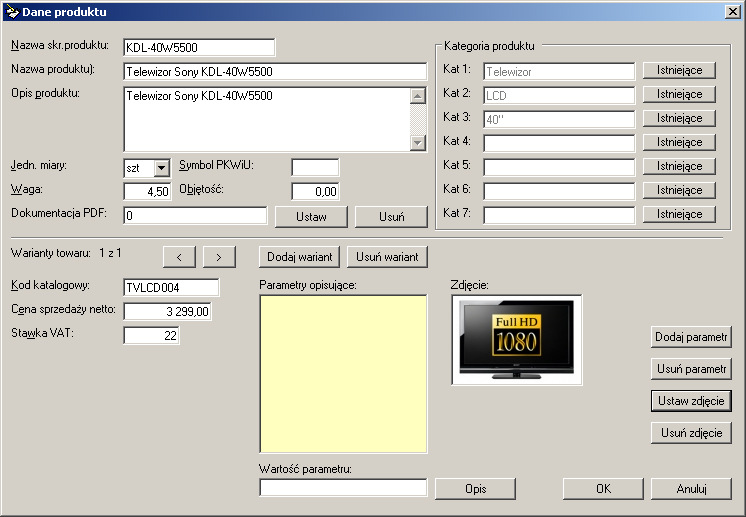The width and height of the screenshot is (746, 517).
Task: Click the Usuń zdjęcie button
Action: 691,433
